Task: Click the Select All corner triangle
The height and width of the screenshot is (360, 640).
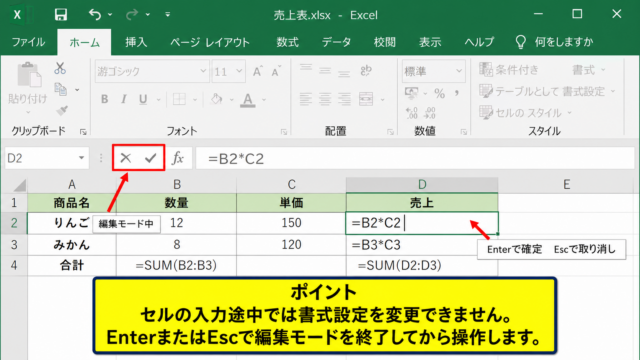Action: (x=19, y=185)
